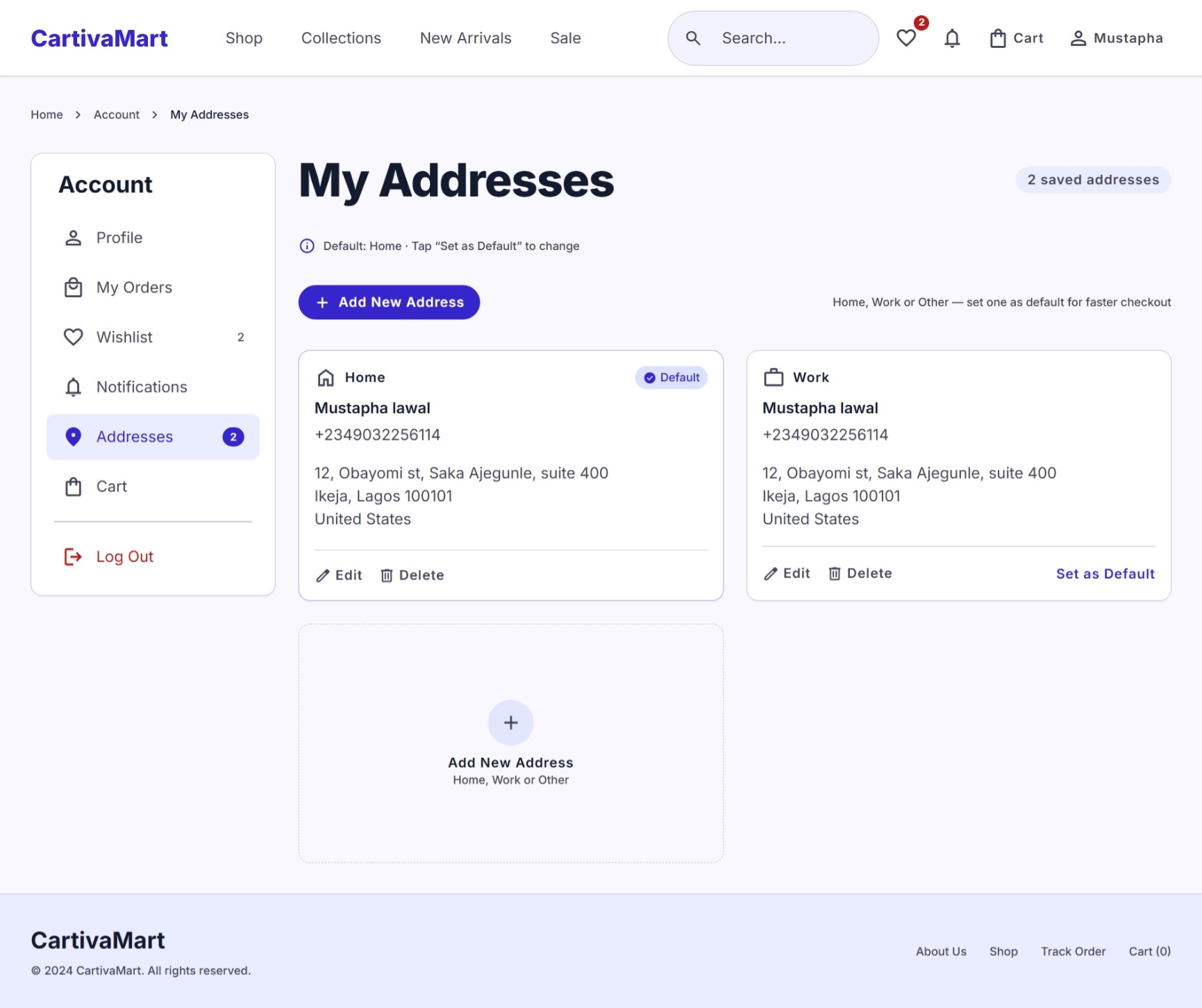Navigate to Home breadcrumb
This screenshot has width=1202, height=1008.
click(x=47, y=115)
